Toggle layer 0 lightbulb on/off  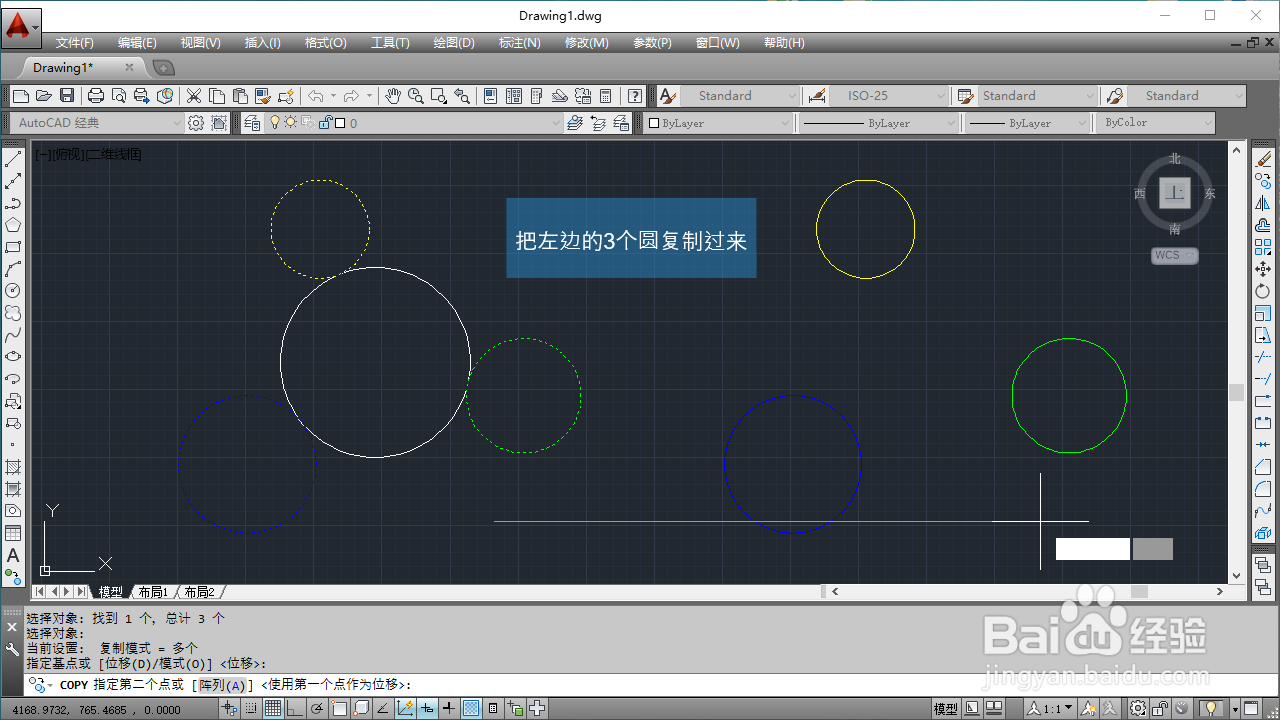(x=273, y=123)
